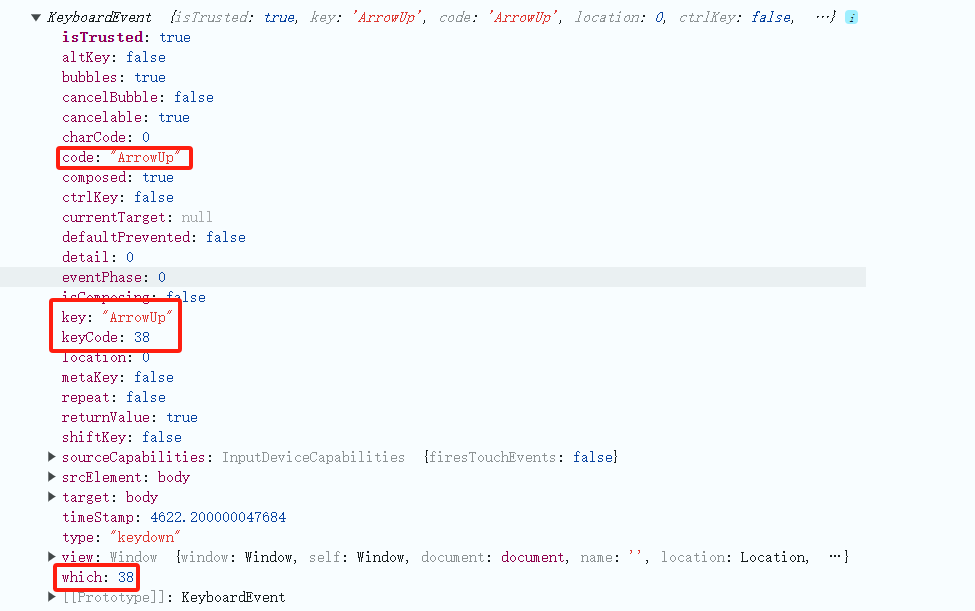The height and width of the screenshot is (611, 975).
Task: Click the InputDeviceCapabilities object label
Action: pos(313,457)
